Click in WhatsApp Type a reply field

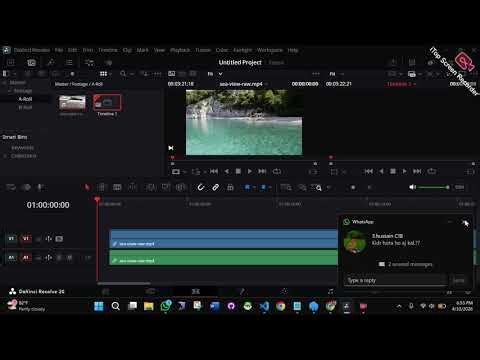coord(395,280)
